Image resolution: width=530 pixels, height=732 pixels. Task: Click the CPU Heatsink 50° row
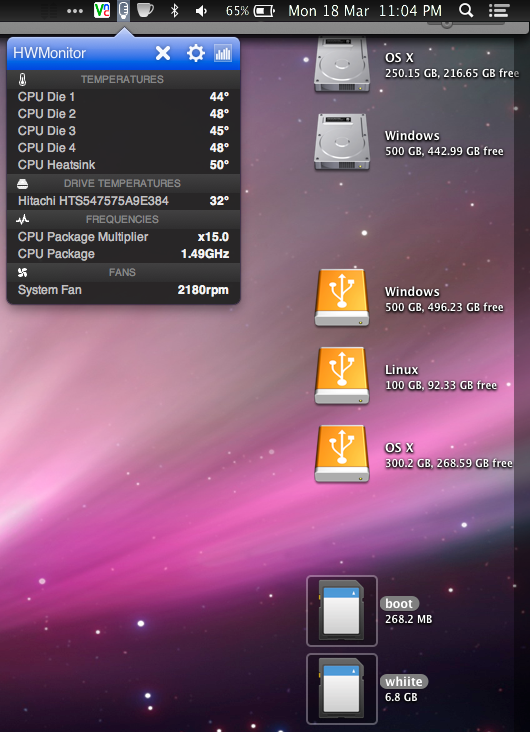(123, 165)
